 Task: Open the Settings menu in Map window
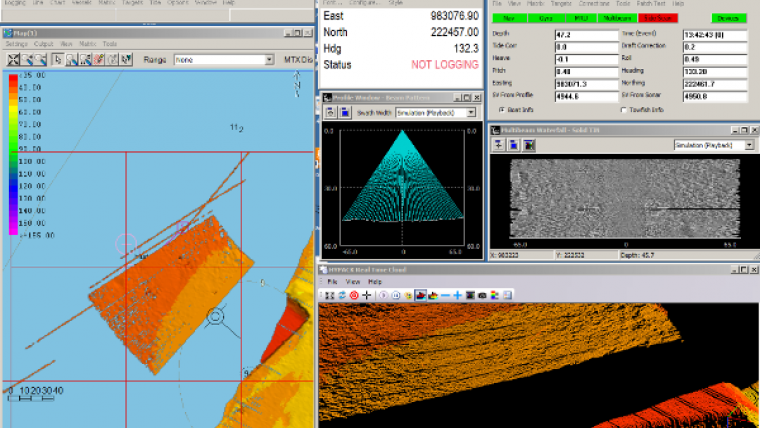(16, 44)
